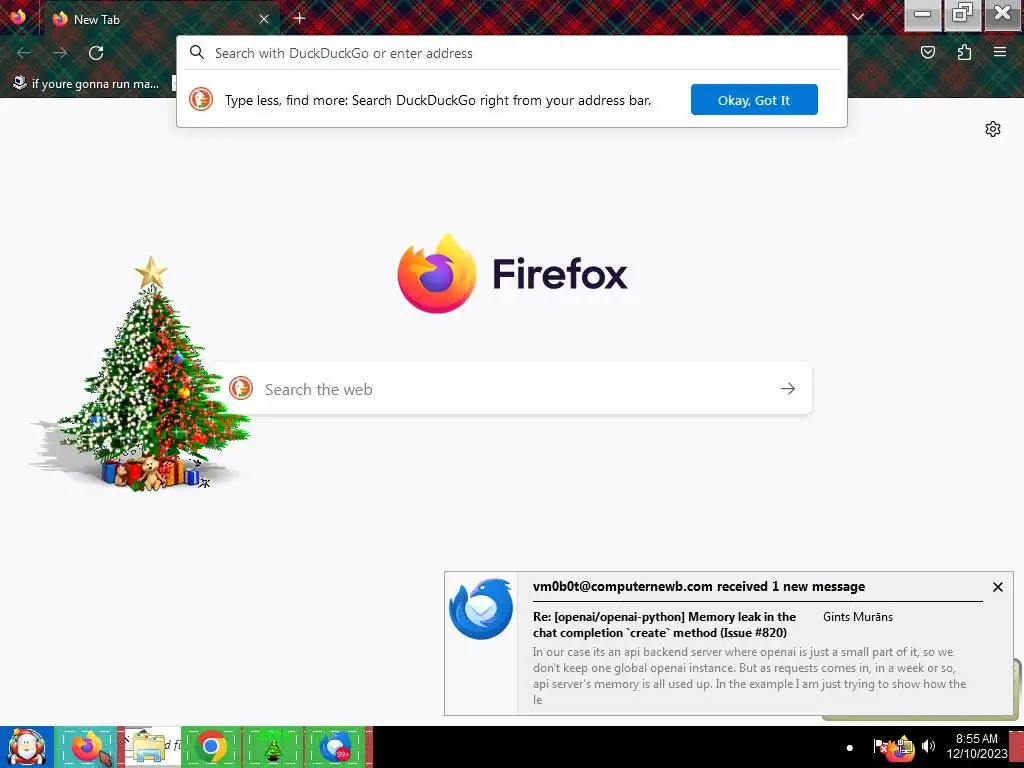
Task: Click the sender name Gints Murāns
Action: click(857, 616)
